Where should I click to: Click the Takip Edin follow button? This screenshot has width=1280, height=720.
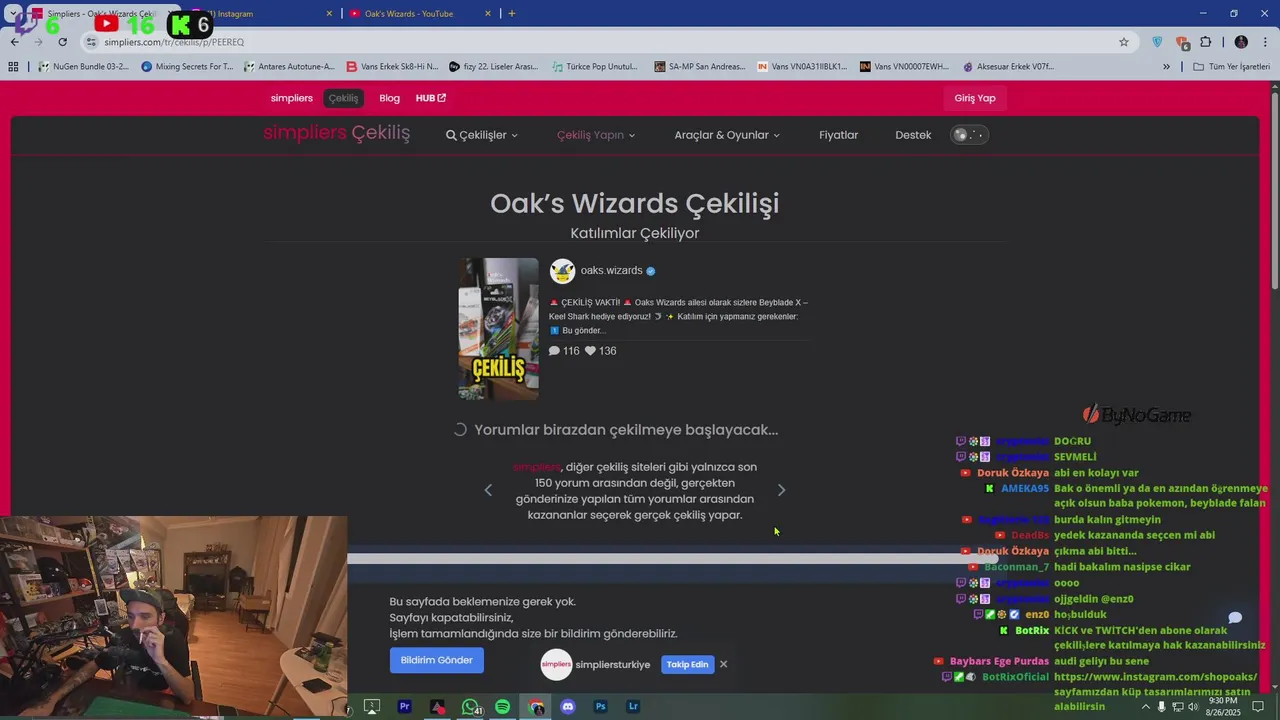(x=687, y=664)
